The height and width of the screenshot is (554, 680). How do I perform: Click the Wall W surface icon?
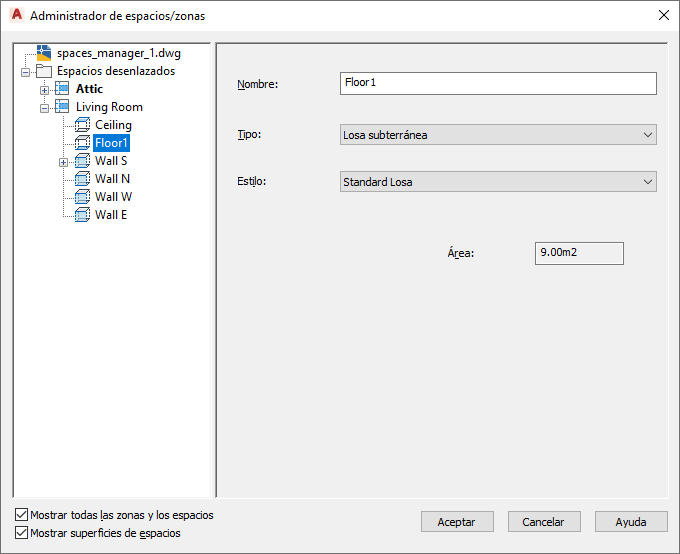82,197
